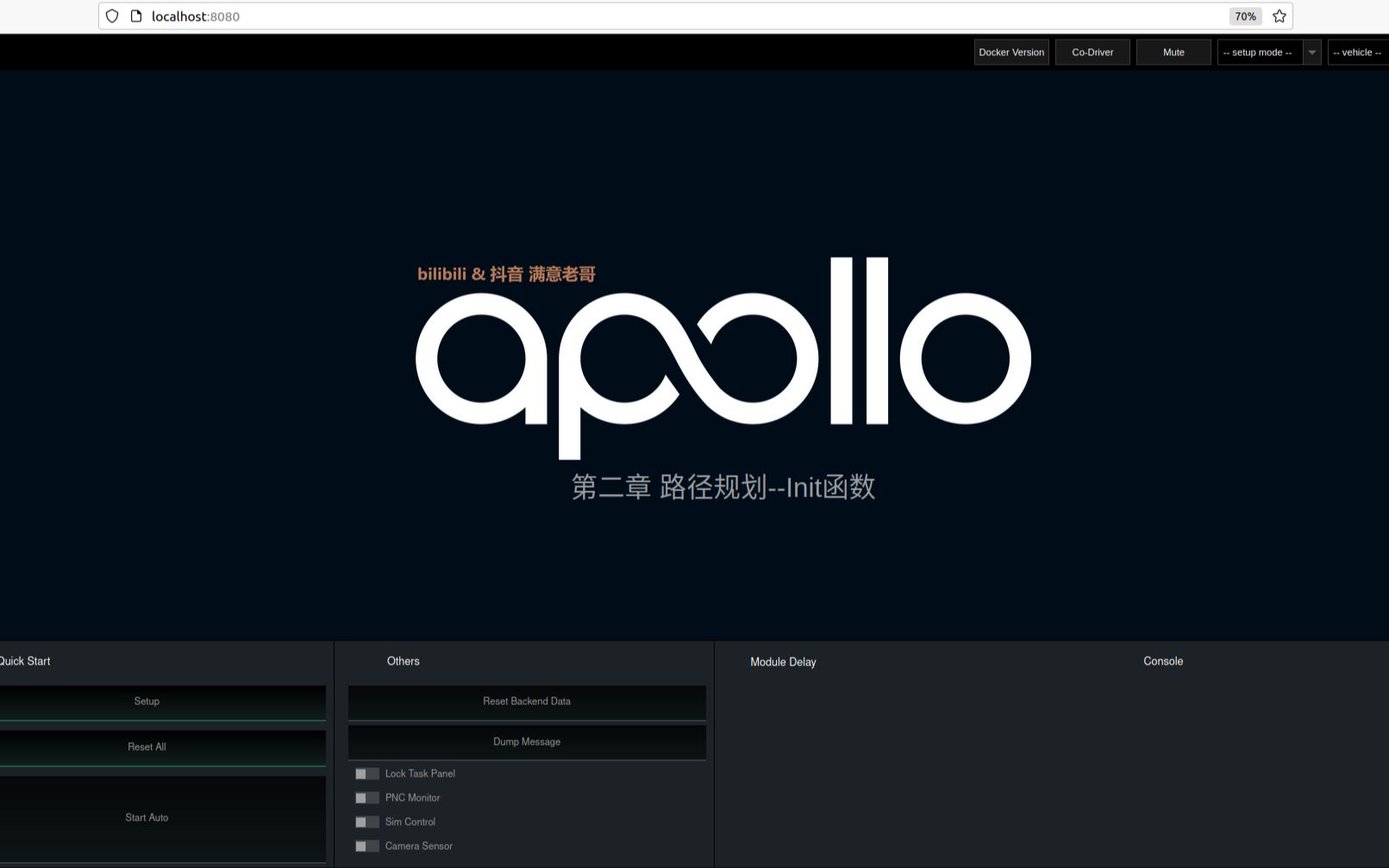This screenshot has height=868, width=1389.
Task: Click the shield icon in address bar
Action: [112, 16]
